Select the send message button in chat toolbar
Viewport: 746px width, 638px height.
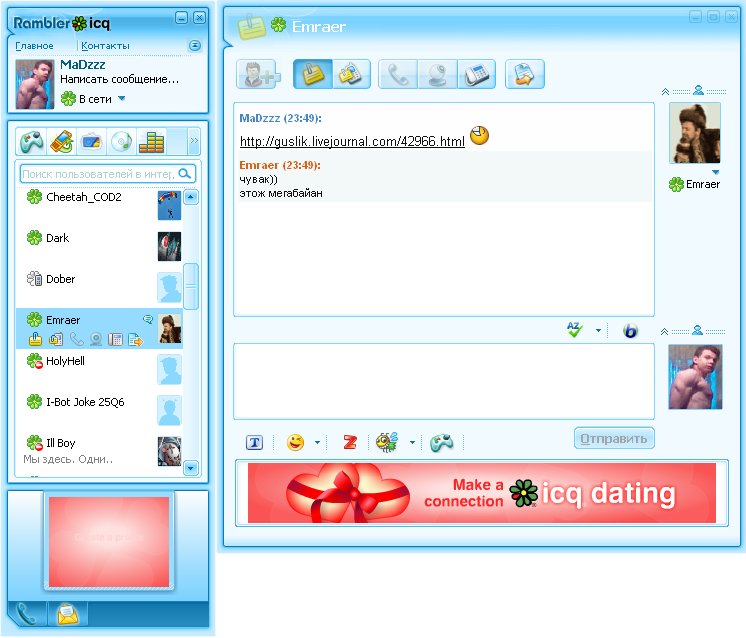tap(313, 74)
